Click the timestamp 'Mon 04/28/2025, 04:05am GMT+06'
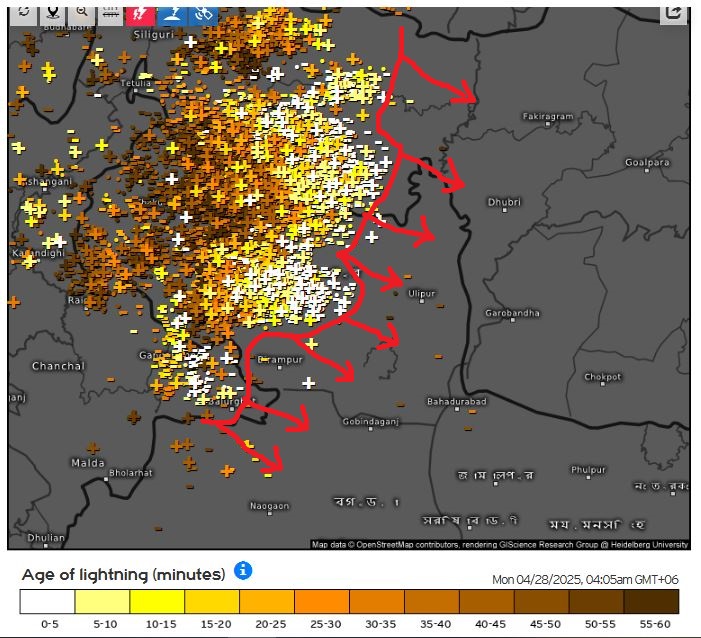The image size is (701, 638). click(x=585, y=579)
